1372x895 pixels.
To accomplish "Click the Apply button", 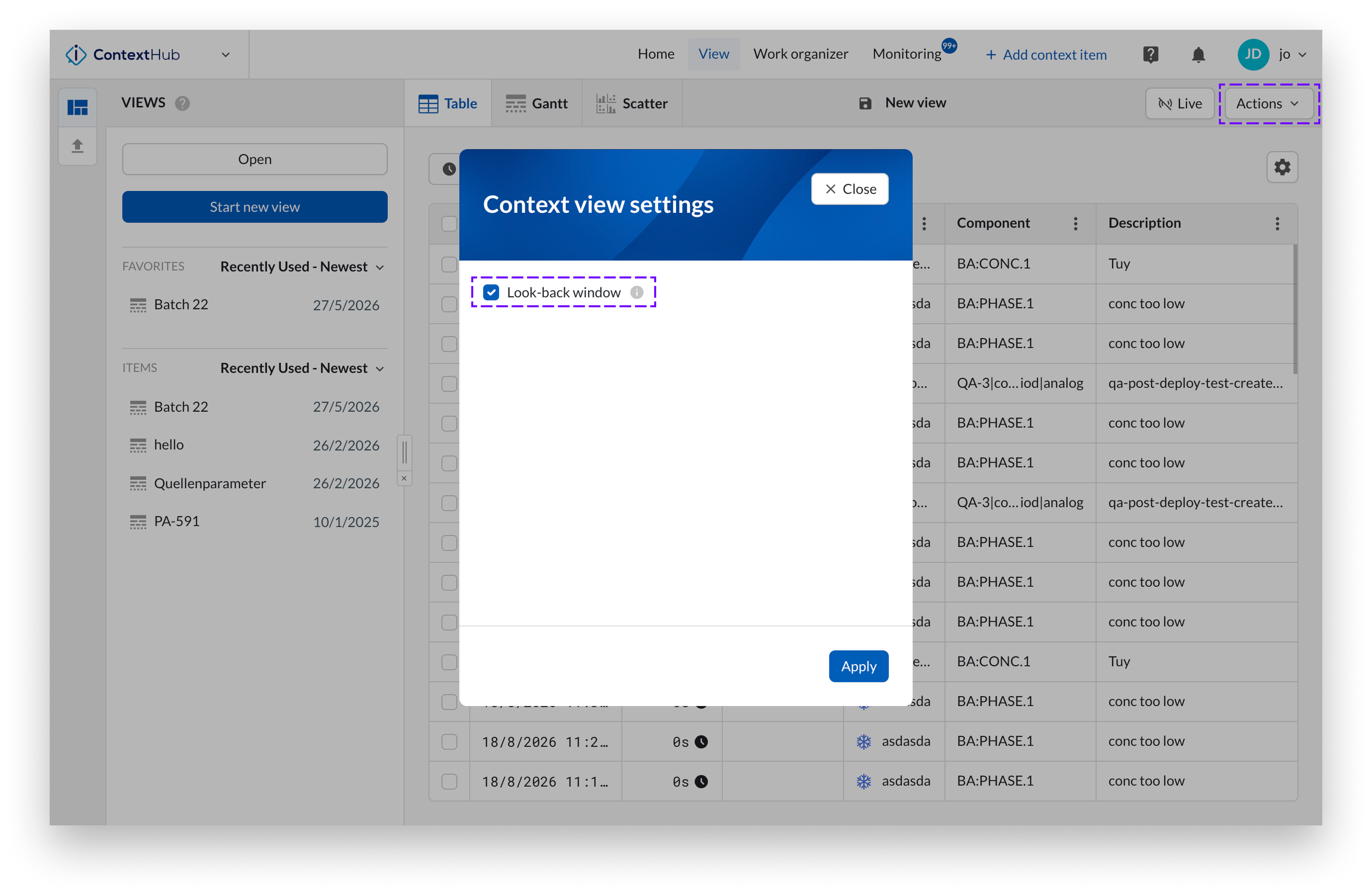I will [858, 666].
